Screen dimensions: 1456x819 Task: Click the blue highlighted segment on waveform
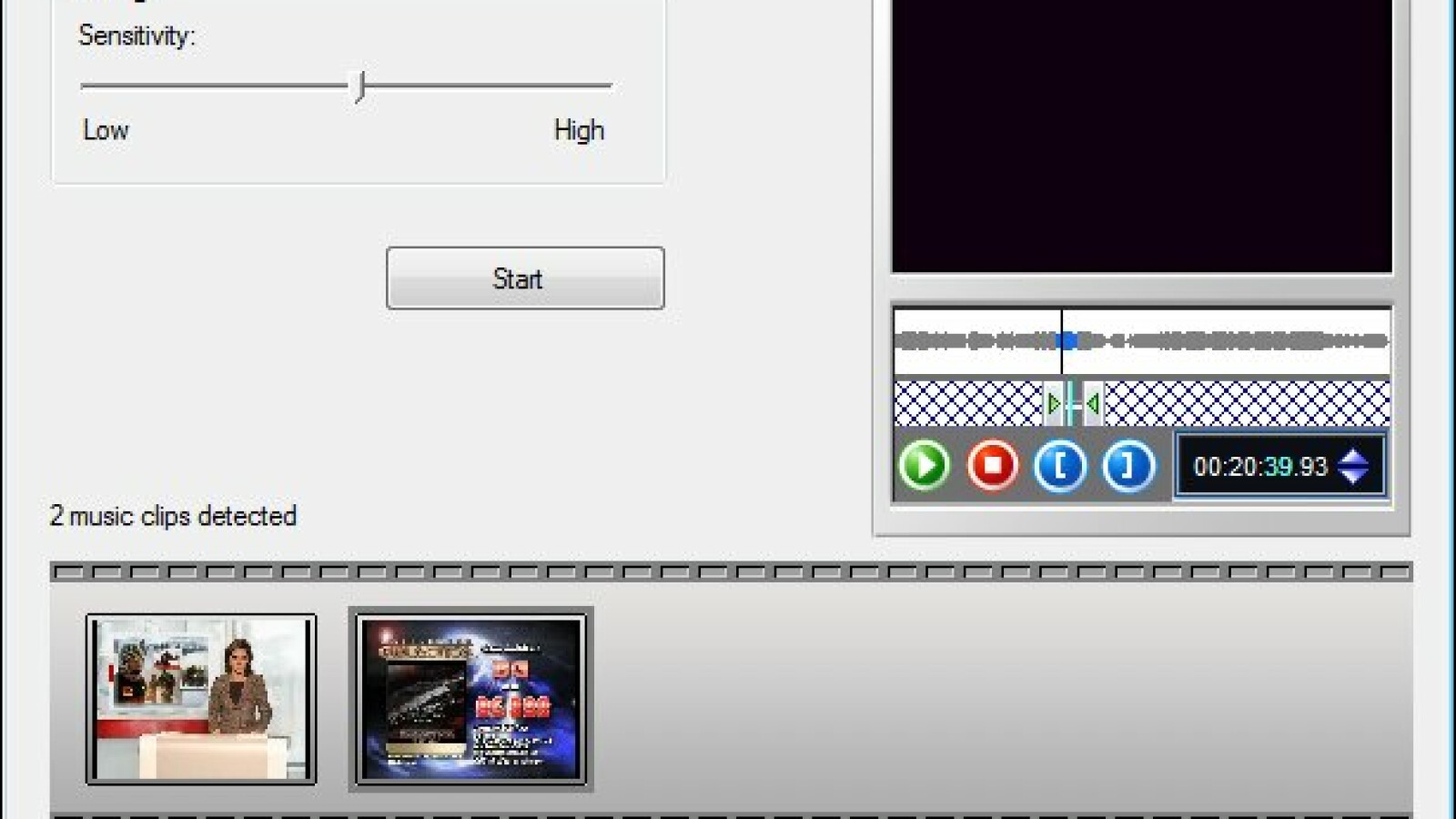1067,341
